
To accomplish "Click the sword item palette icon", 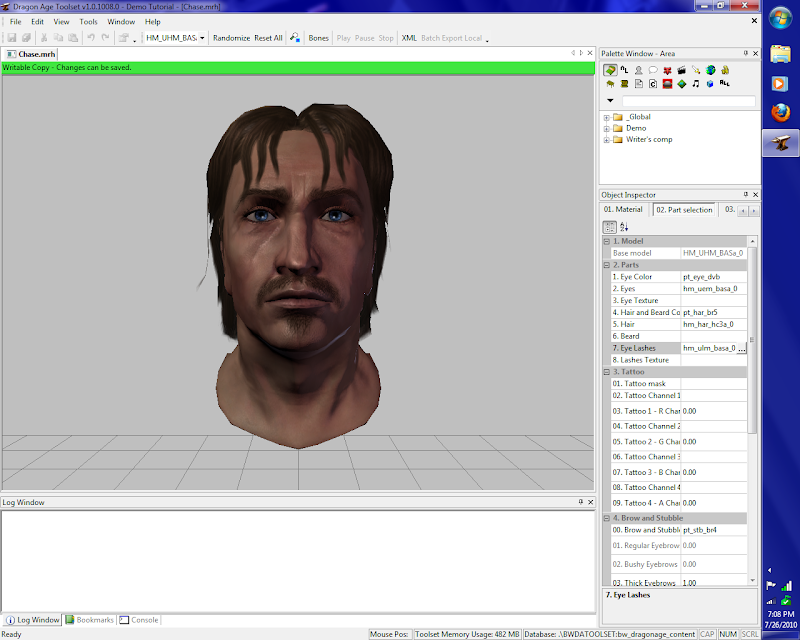I will click(695, 70).
